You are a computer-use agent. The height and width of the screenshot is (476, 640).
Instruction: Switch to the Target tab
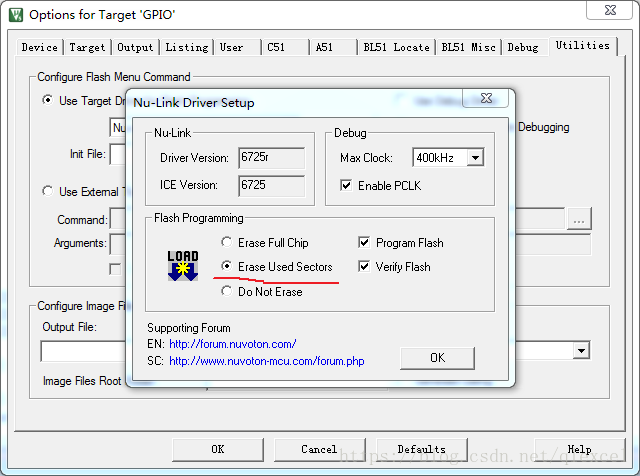pos(87,47)
